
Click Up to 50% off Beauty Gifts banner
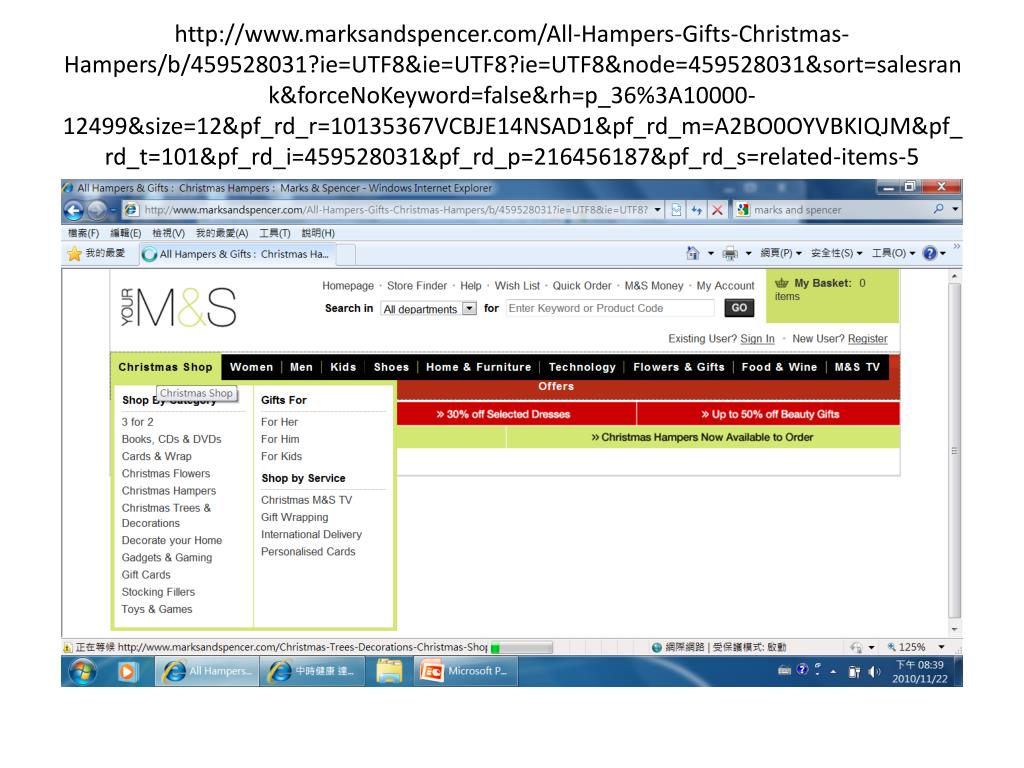tap(770, 414)
